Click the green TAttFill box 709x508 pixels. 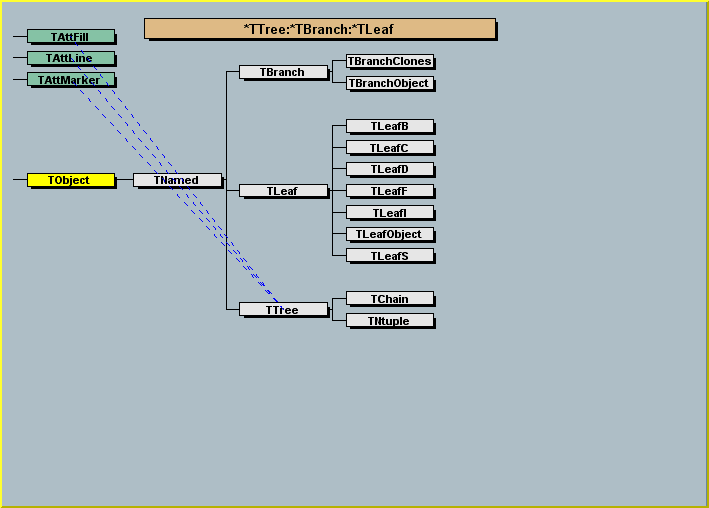tap(70, 37)
